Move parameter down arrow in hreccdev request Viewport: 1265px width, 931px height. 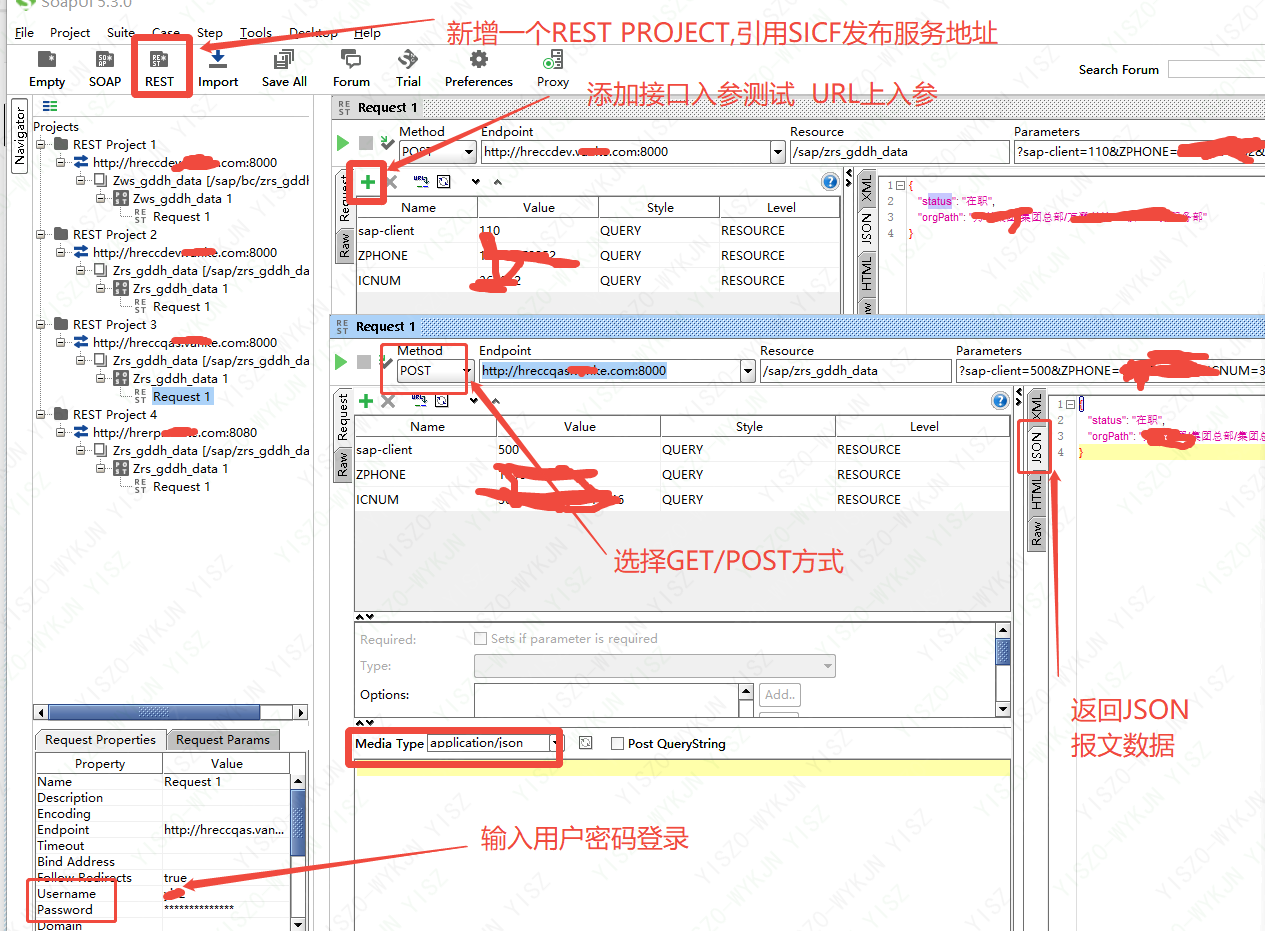[476, 182]
